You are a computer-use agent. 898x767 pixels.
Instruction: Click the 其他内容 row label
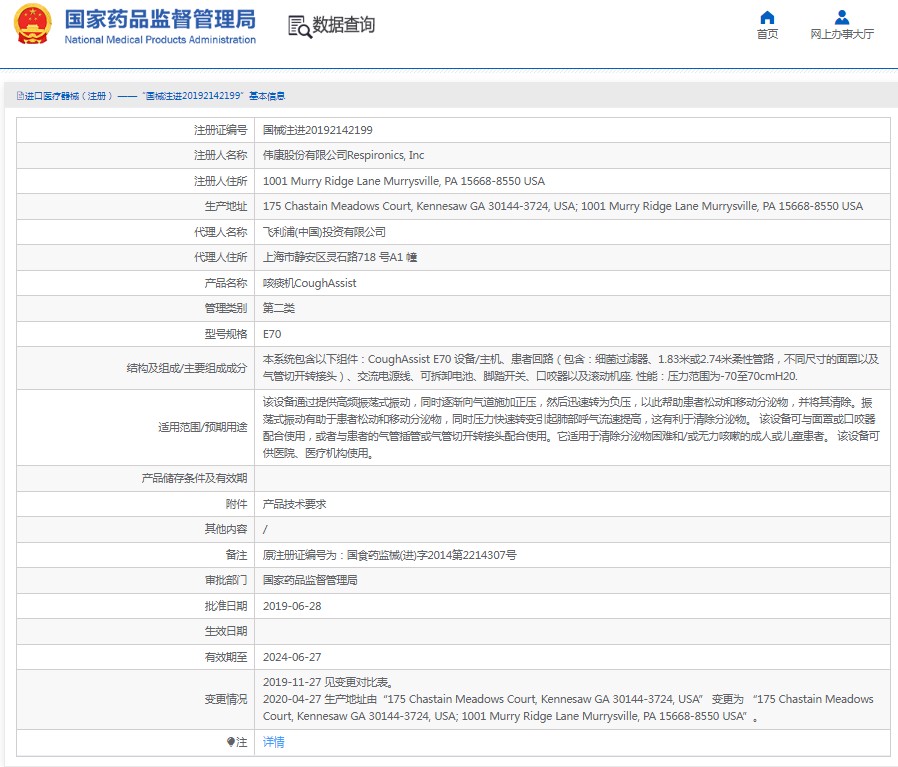[226, 529]
